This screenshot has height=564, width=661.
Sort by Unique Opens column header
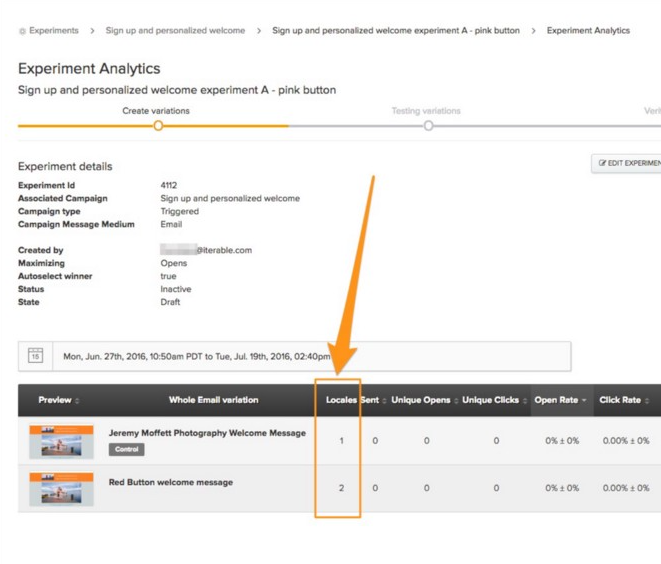420,400
